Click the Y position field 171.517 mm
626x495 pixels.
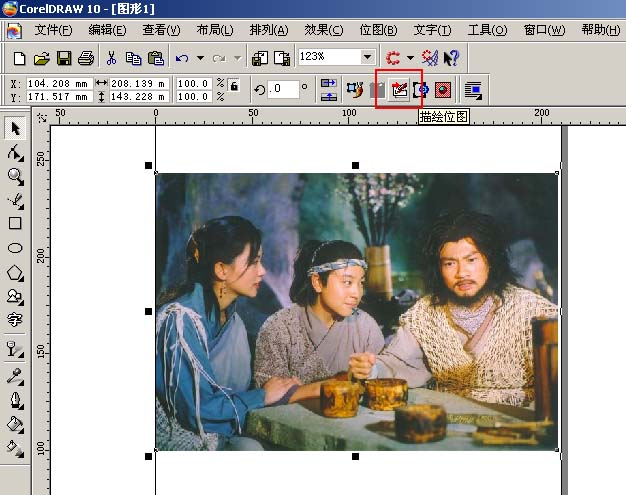pos(60,97)
